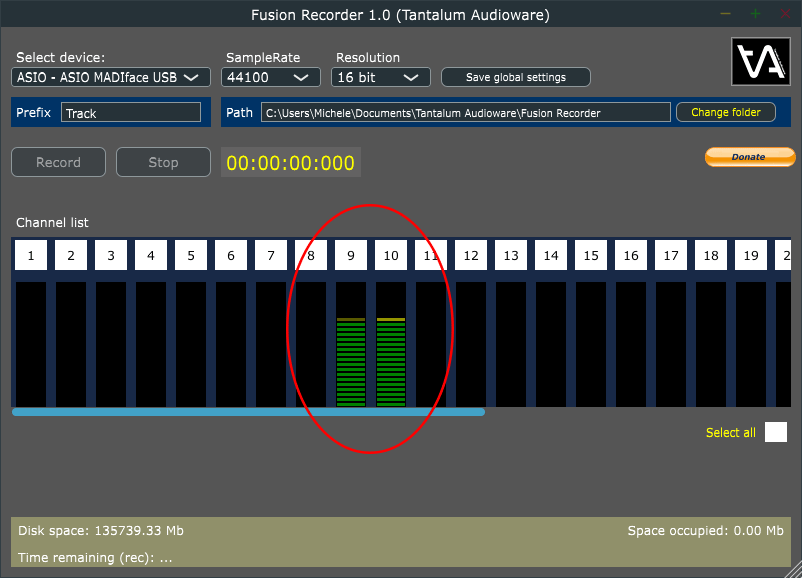Minimize the Fusion Recorder window
Image resolution: width=802 pixels, height=578 pixels.
pyautogui.click(x=725, y=14)
